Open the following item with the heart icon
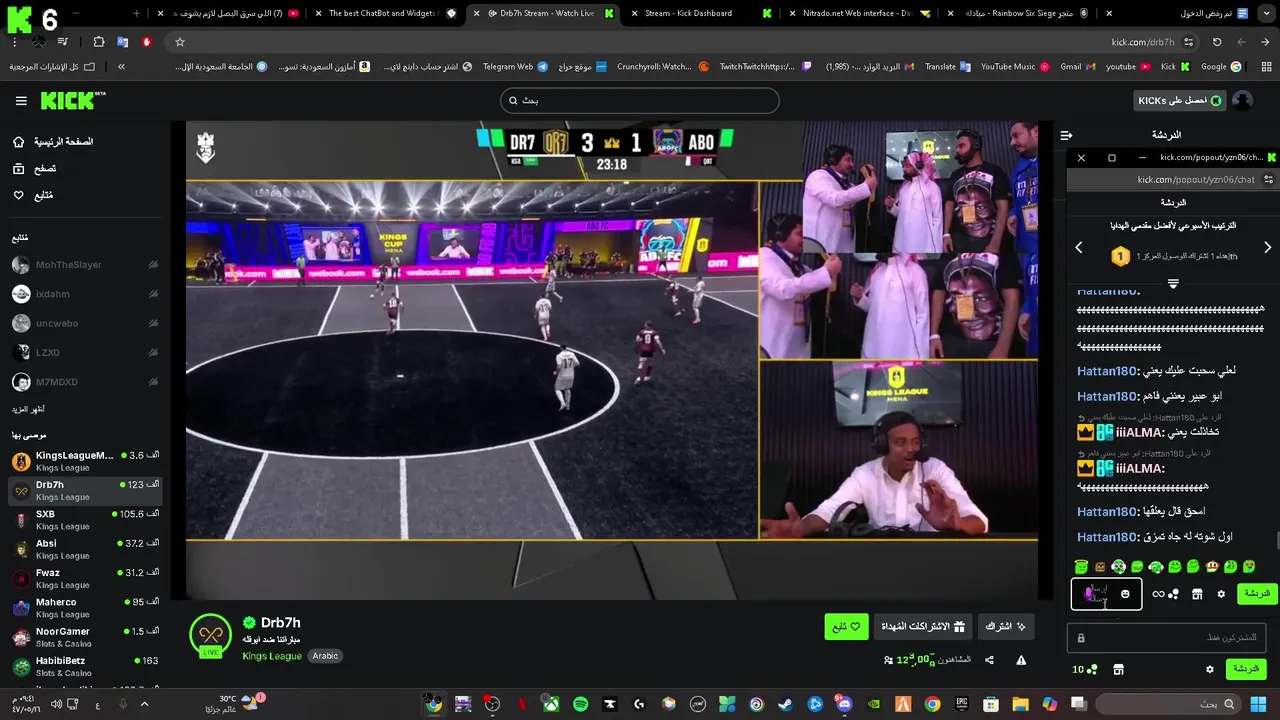 coord(32,195)
